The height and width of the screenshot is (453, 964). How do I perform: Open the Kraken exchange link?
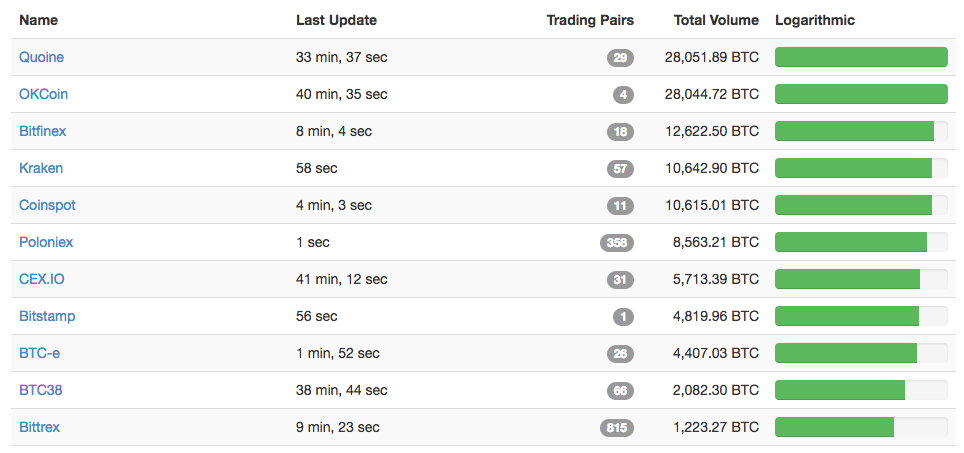(41, 168)
